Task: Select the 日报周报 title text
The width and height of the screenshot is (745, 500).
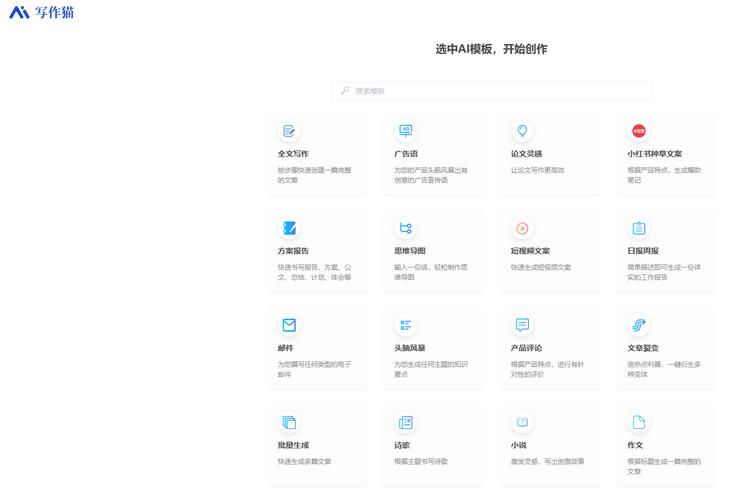Action: click(642, 250)
